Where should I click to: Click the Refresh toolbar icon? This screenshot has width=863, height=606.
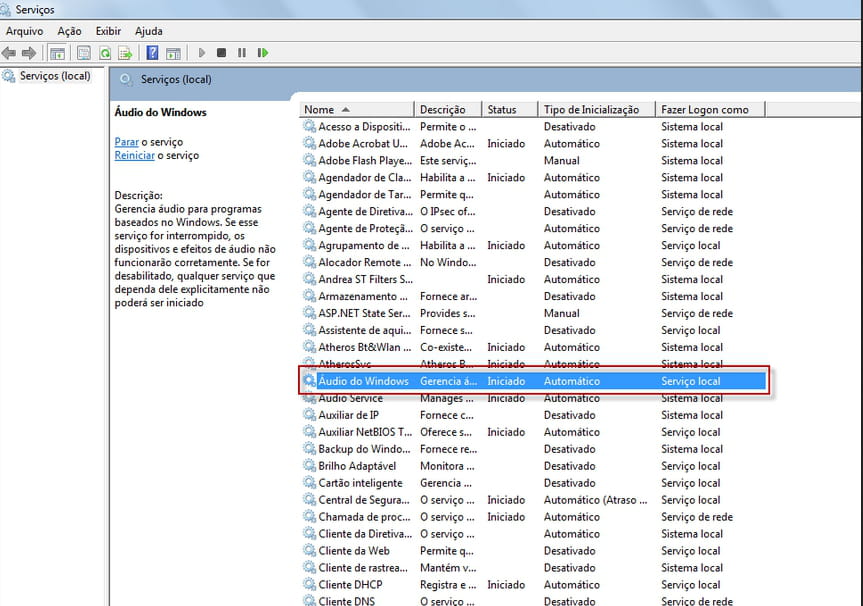[104, 53]
